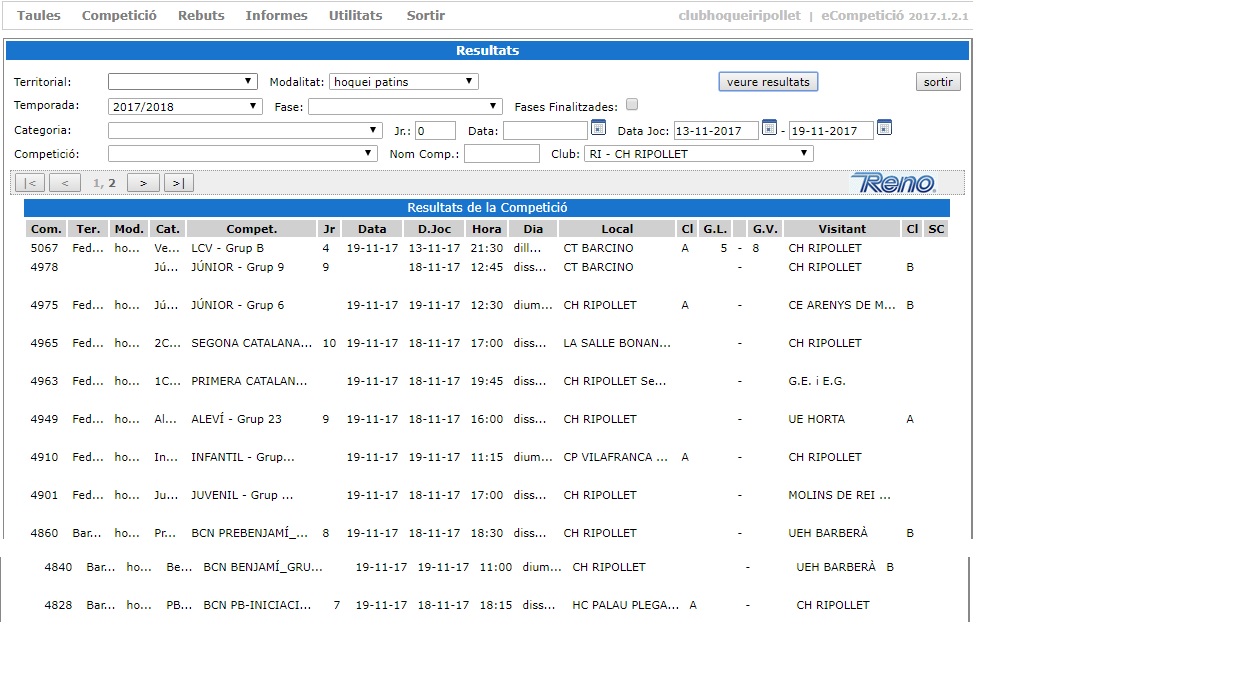
Task: Click the start date field 13-11-2017
Action: (716, 130)
